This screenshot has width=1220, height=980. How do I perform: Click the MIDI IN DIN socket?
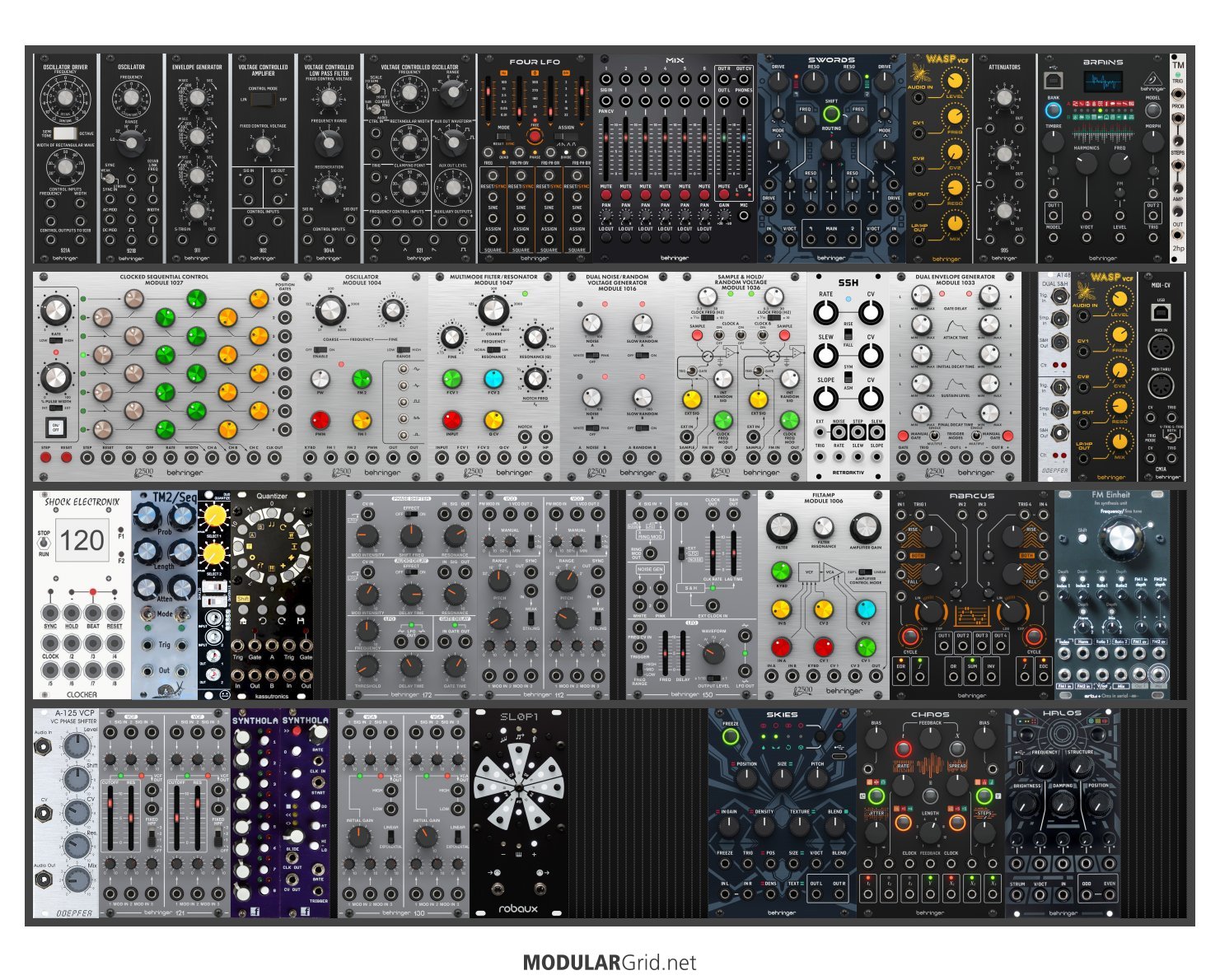pos(1161,346)
